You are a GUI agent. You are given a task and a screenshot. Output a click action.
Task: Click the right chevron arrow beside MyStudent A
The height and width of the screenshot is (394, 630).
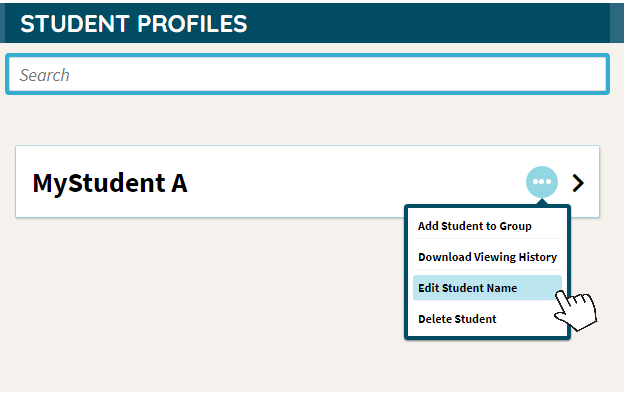(578, 183)
